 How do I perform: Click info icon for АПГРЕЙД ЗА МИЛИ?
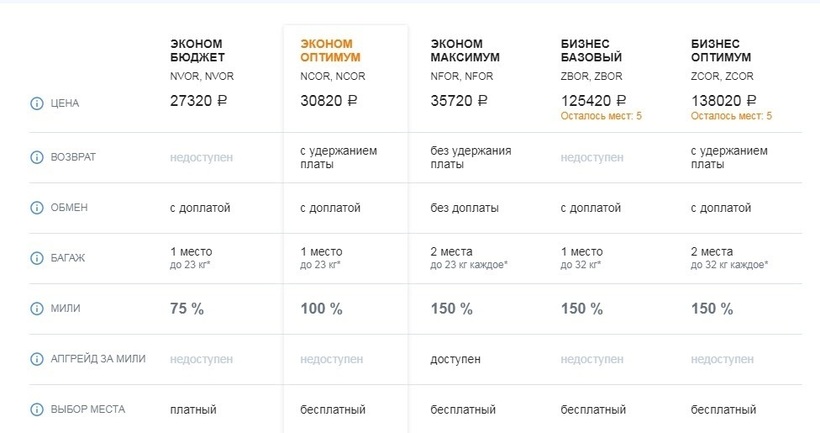(37, 359)
